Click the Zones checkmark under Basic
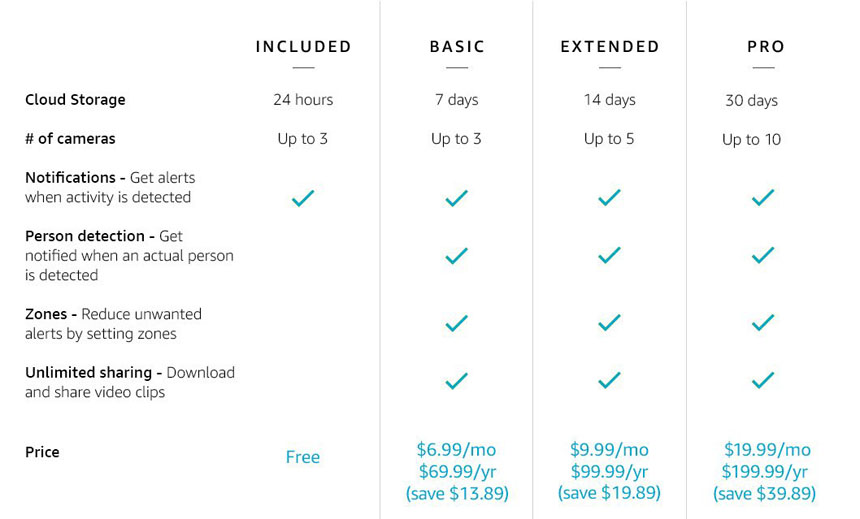The height and width of the screenshot is (519, 860). pyautogui.click(x=456, y=323)
